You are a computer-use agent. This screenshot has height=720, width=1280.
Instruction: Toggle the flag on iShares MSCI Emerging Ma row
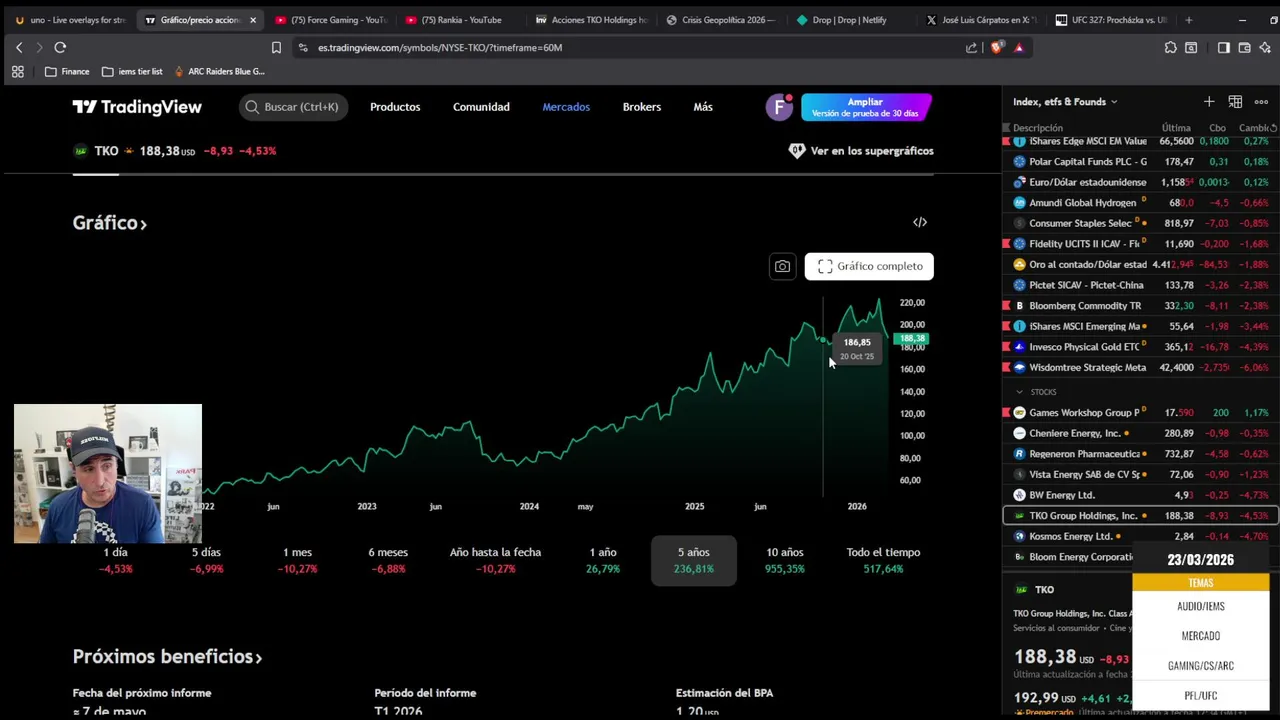[1006, 326]
